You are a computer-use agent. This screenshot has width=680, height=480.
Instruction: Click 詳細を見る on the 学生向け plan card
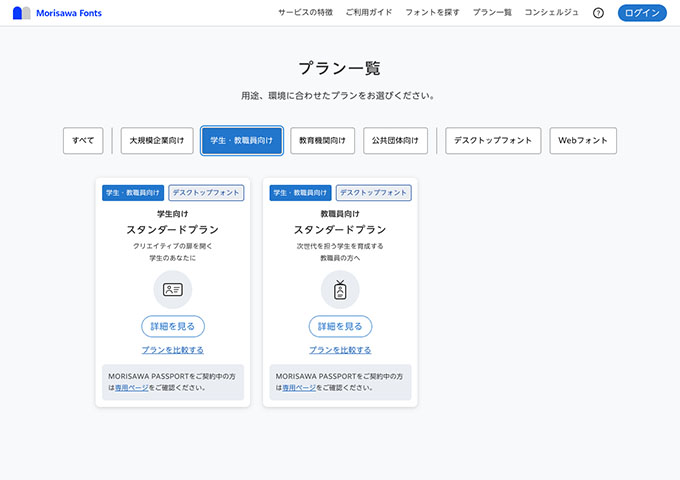(x=173, y=326)
